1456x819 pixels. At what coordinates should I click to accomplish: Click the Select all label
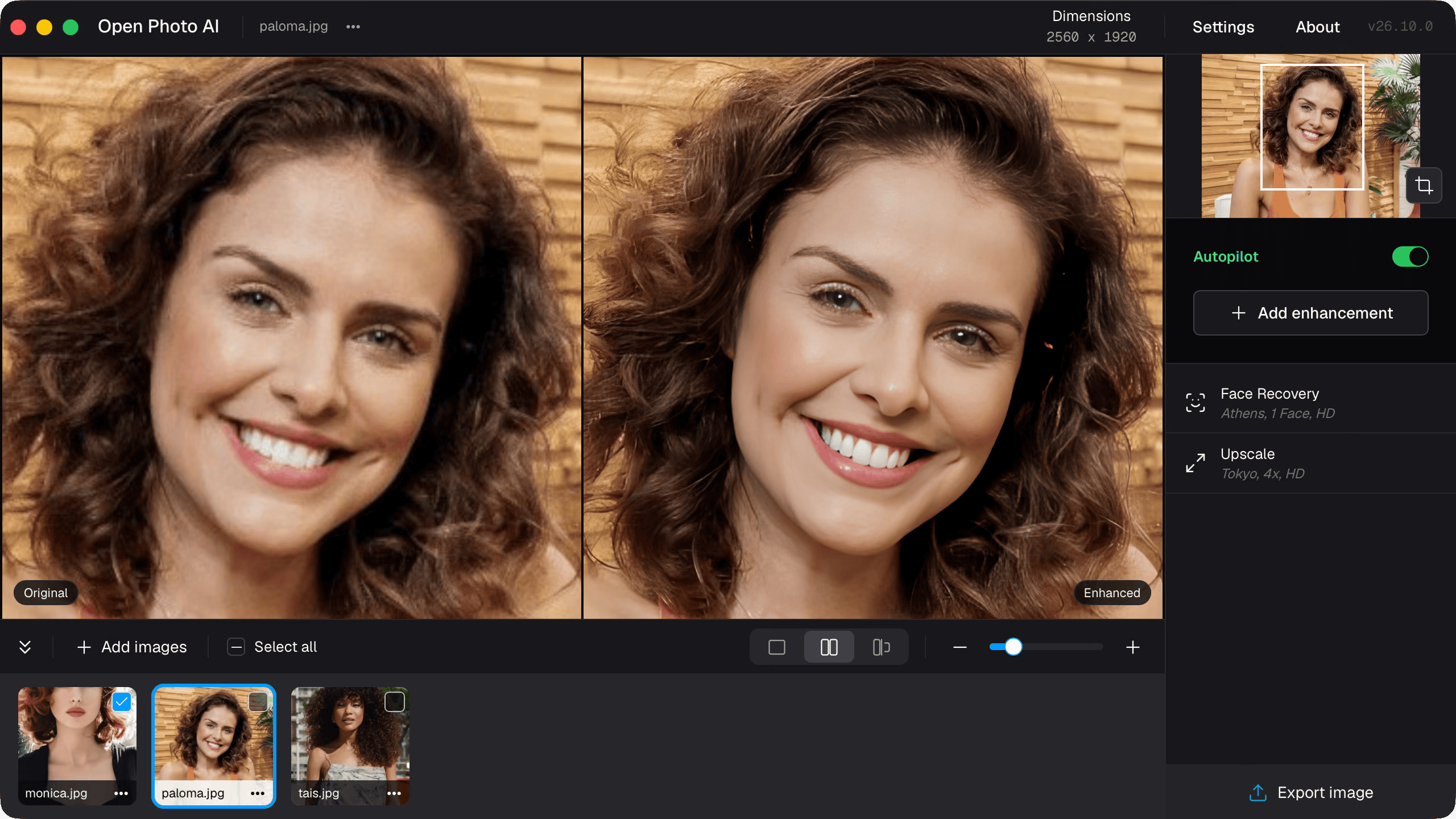(286, 647)
